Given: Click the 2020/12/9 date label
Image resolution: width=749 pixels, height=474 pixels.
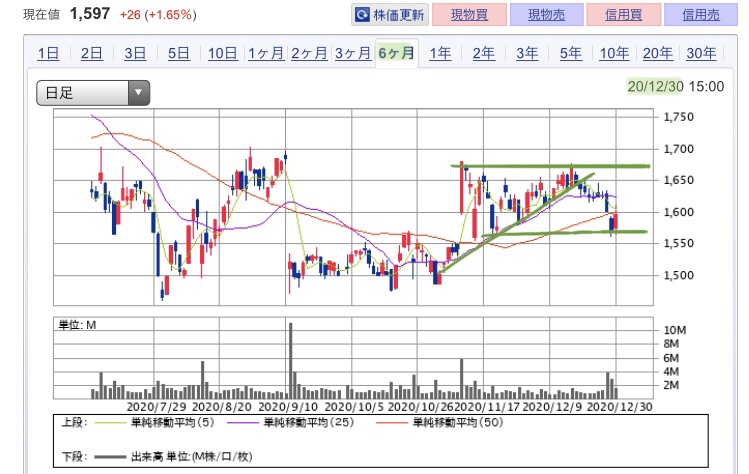Looking at the screenshot, I should [552, 407].
